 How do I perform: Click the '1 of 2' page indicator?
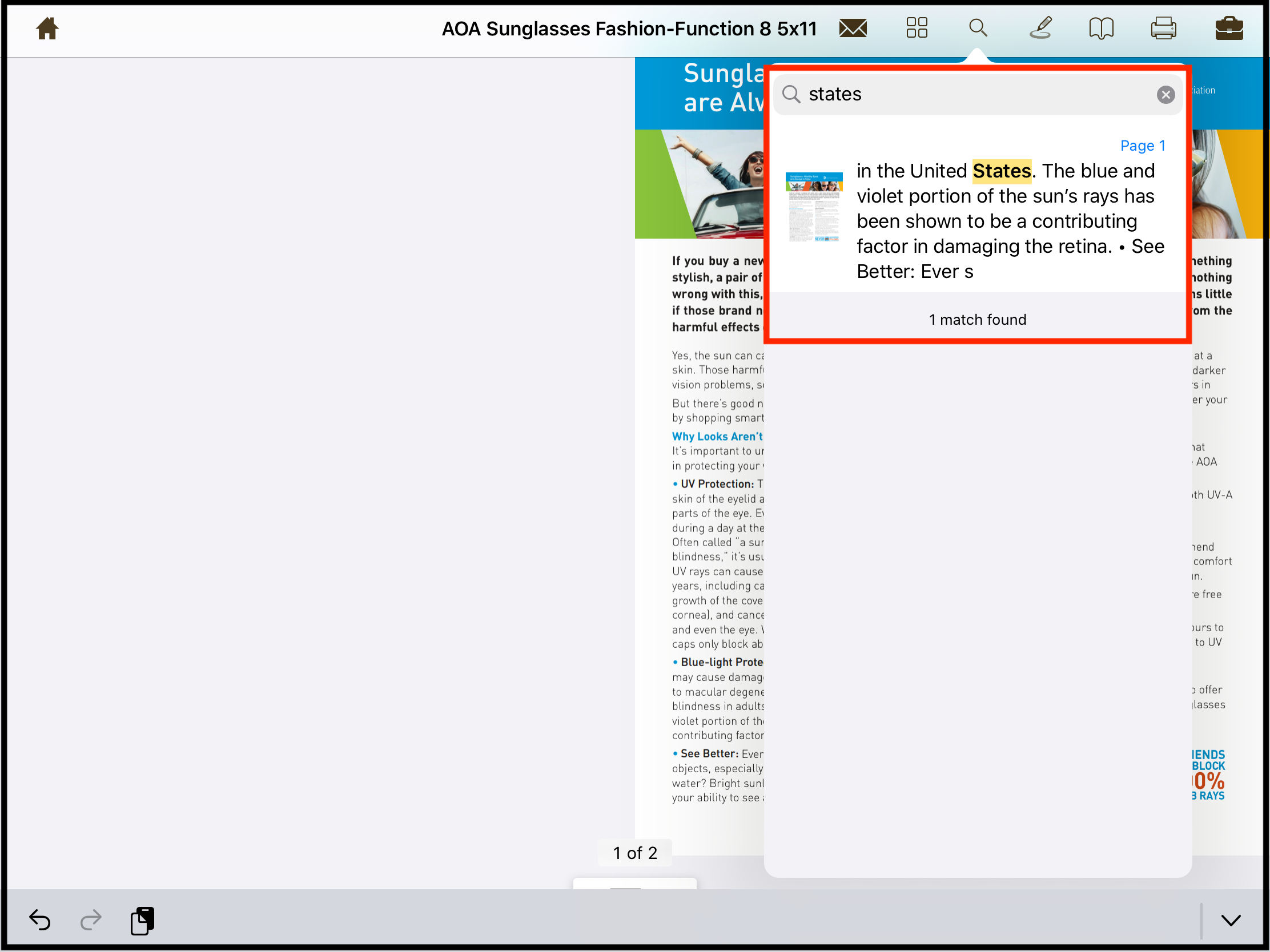pos(634,853)
